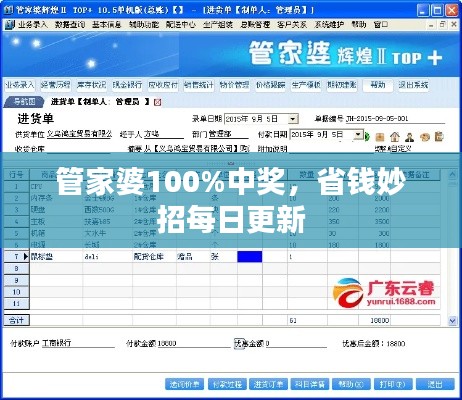Open the 总账管理 menu
Viewport: 462px width, 400px height.
click(255, 25)
